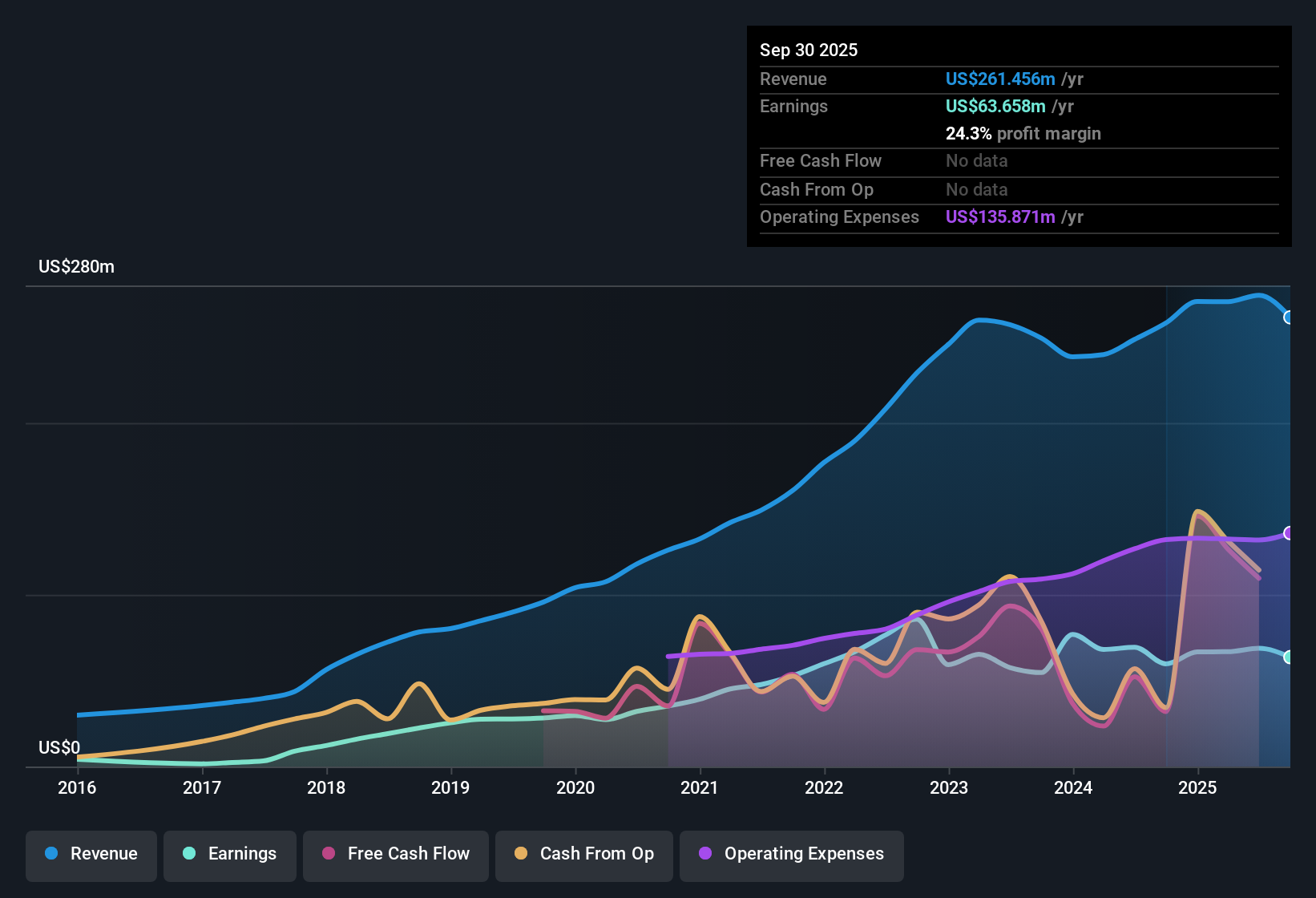Click the purple Operating Expenses legend dot
This screenshot has width=1316, height=898.
coord(705,853)
